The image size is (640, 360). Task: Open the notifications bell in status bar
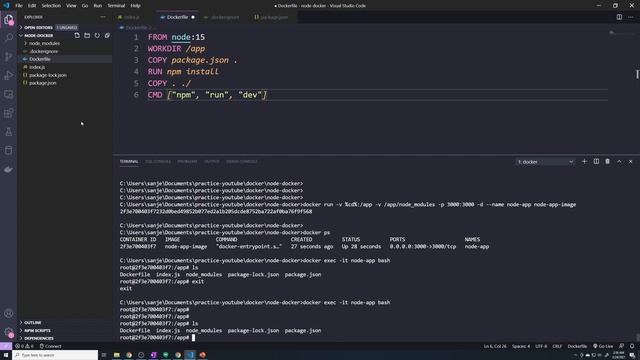coord(632,346)
